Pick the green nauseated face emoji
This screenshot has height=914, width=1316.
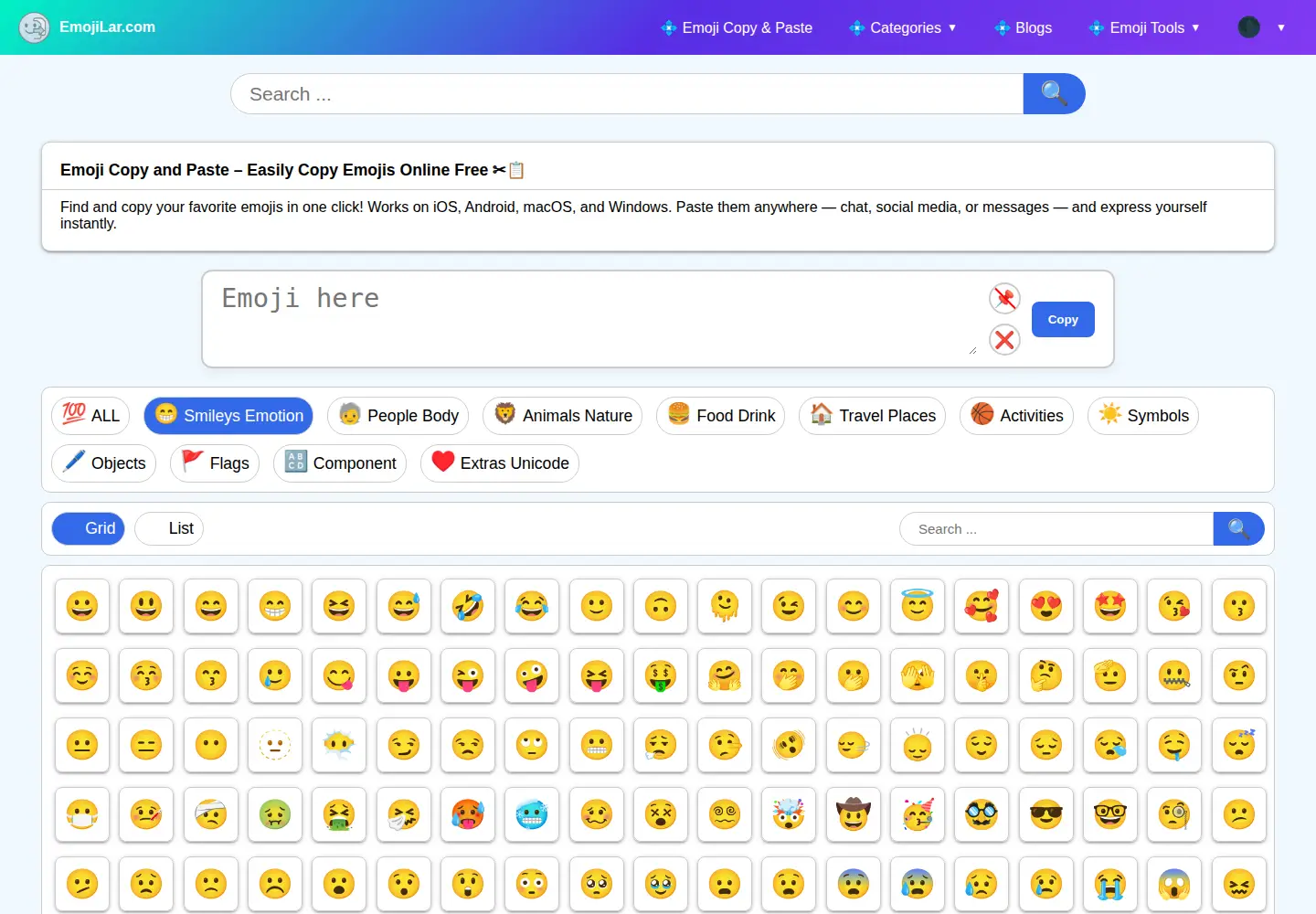click(275, 814)
